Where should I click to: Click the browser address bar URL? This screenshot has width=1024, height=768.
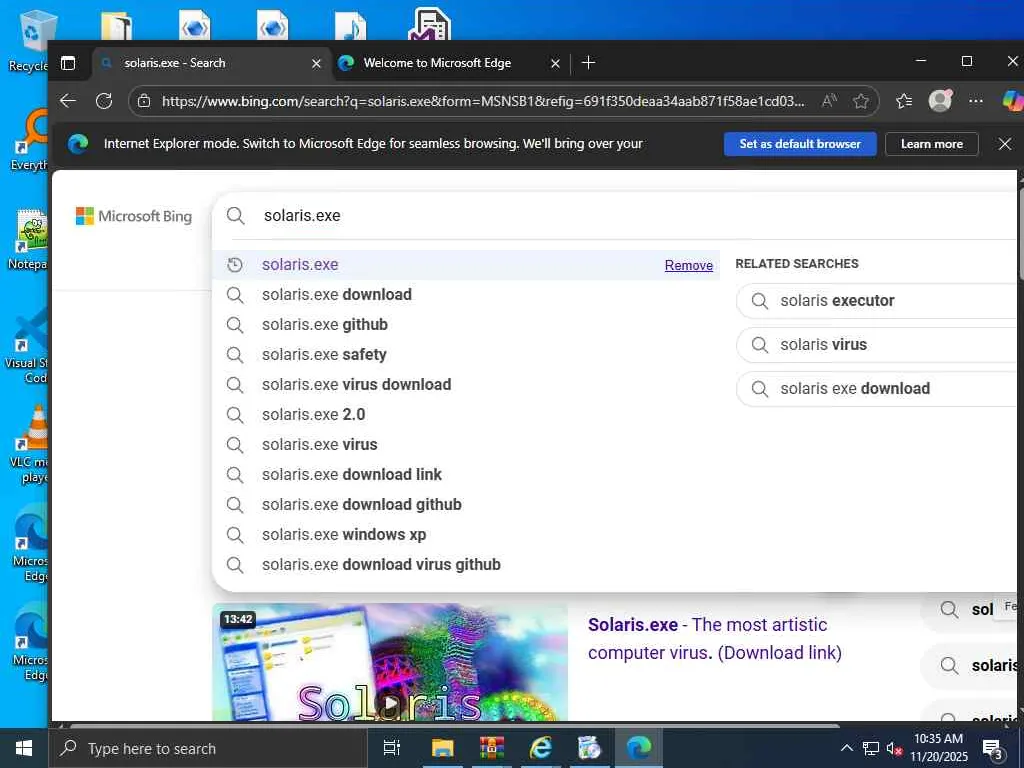tap(483, 101)
